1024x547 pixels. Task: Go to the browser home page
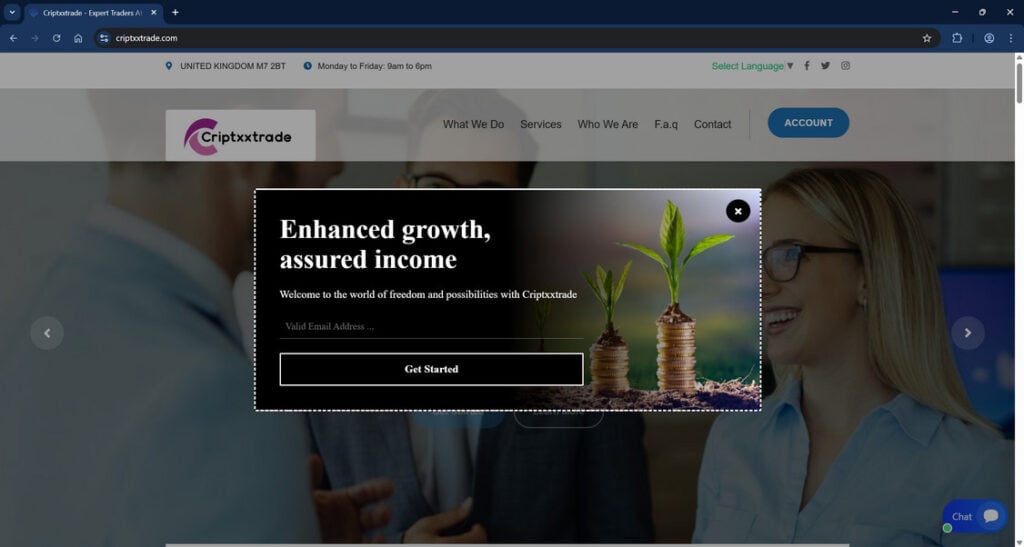[78, 39]
